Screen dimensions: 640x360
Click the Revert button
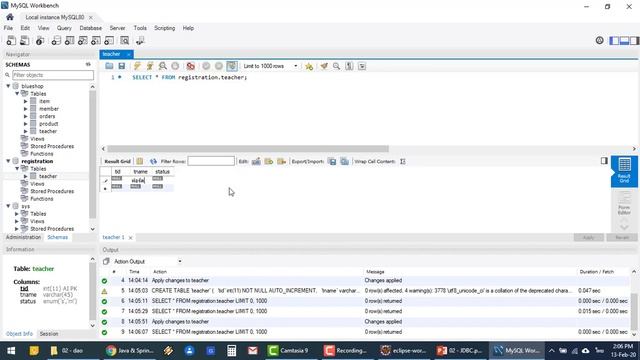[x=622, y=238]
